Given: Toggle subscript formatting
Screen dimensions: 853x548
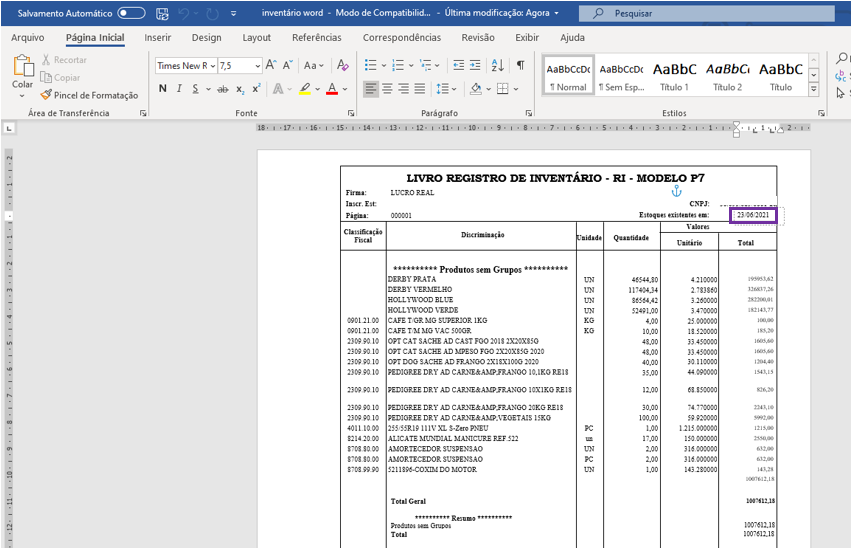Looking at the screenshot, I should (x=240, y=89).
